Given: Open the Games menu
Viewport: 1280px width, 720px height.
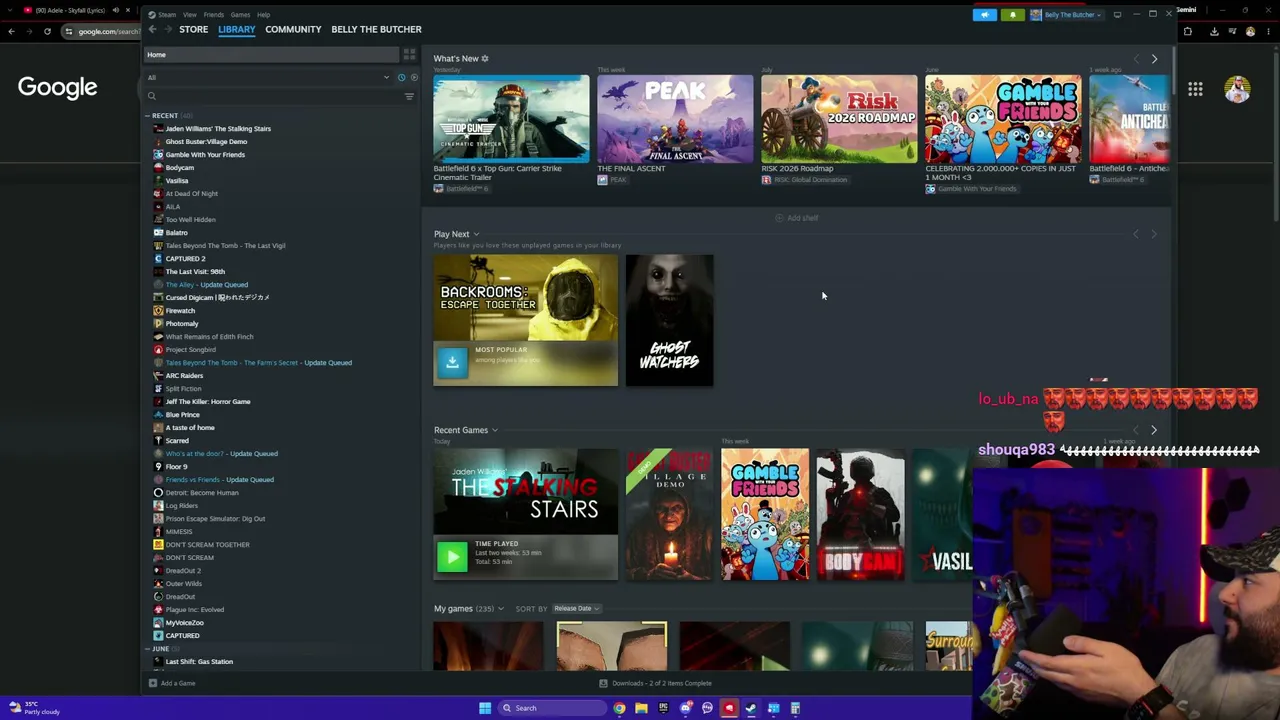Looking at the screenshot, I should (x=240, y=15).
